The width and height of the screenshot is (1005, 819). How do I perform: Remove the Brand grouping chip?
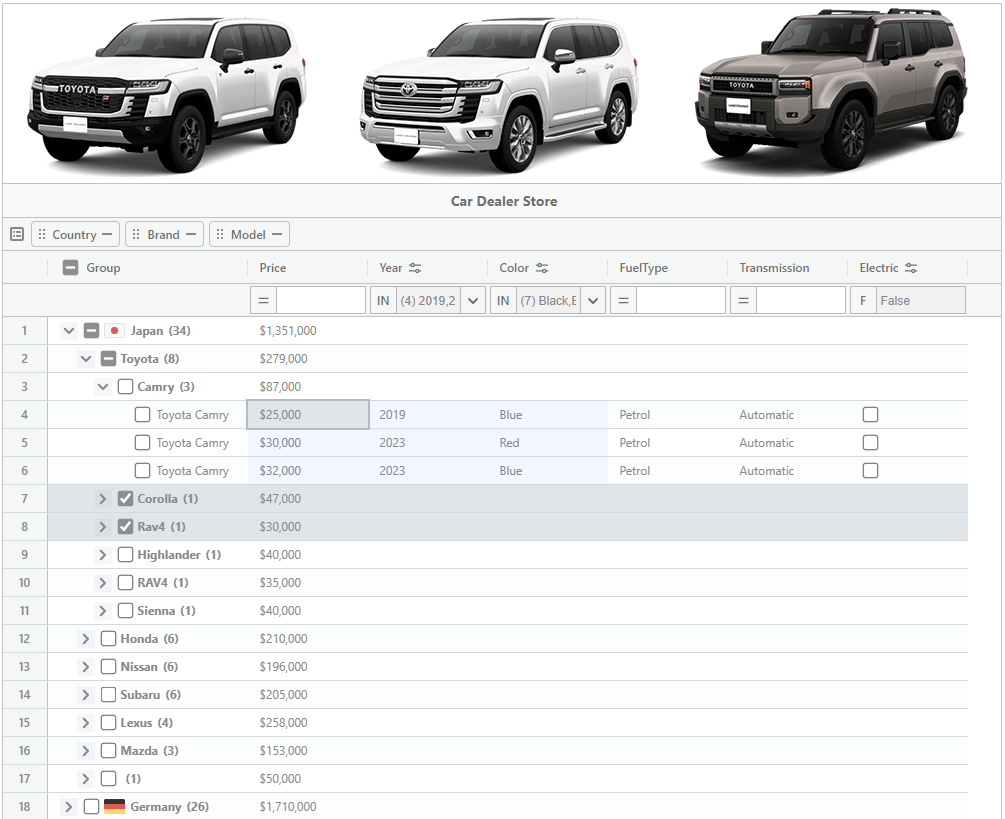191,235
